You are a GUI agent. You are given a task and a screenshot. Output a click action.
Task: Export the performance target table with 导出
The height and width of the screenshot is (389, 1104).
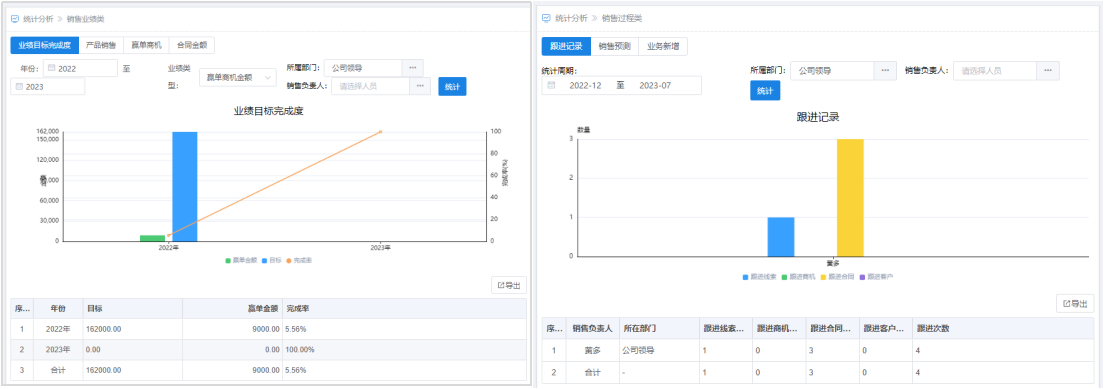click(508, 285)
